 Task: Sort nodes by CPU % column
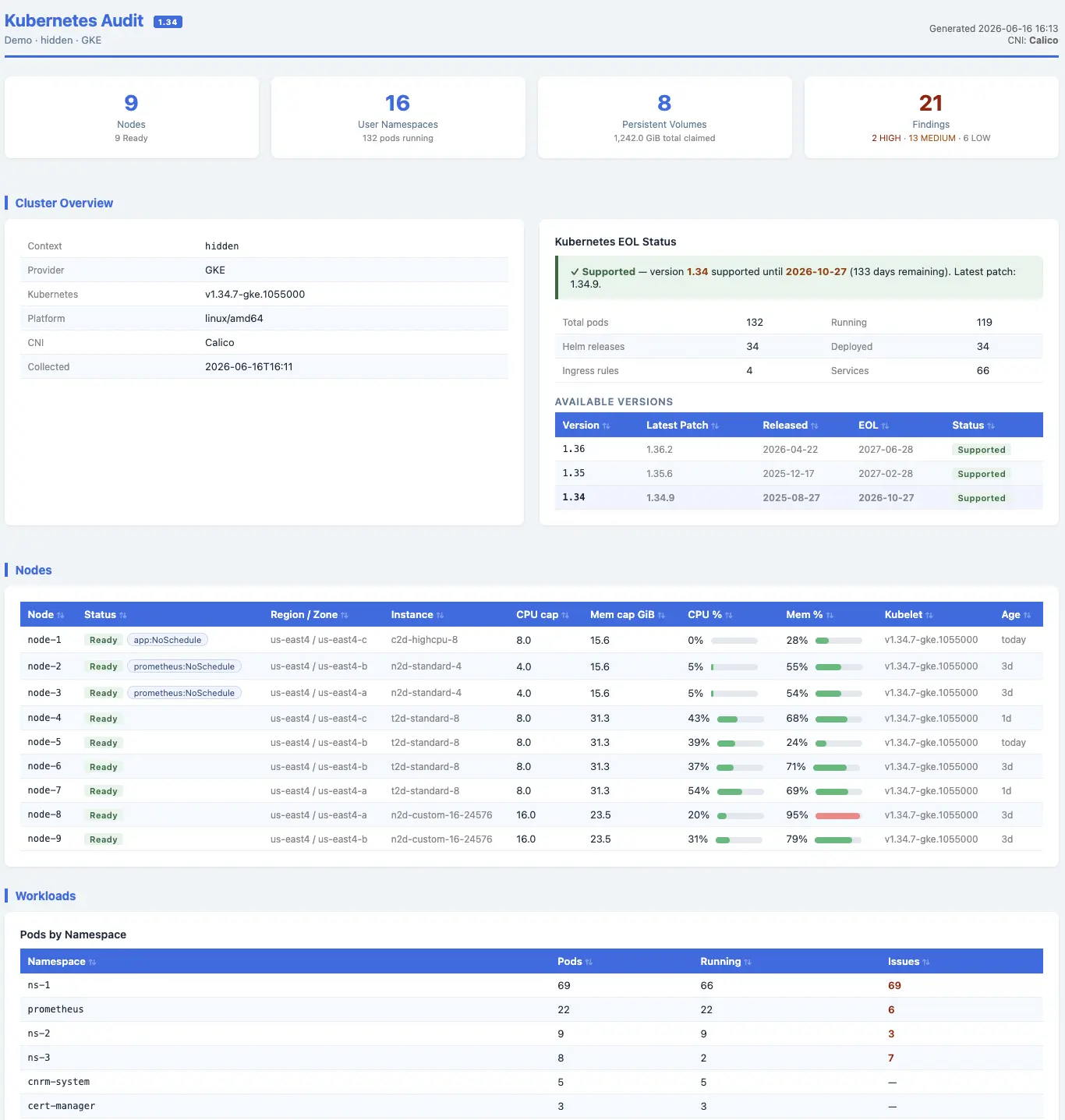pyautogui.click(x=709, y=615)
